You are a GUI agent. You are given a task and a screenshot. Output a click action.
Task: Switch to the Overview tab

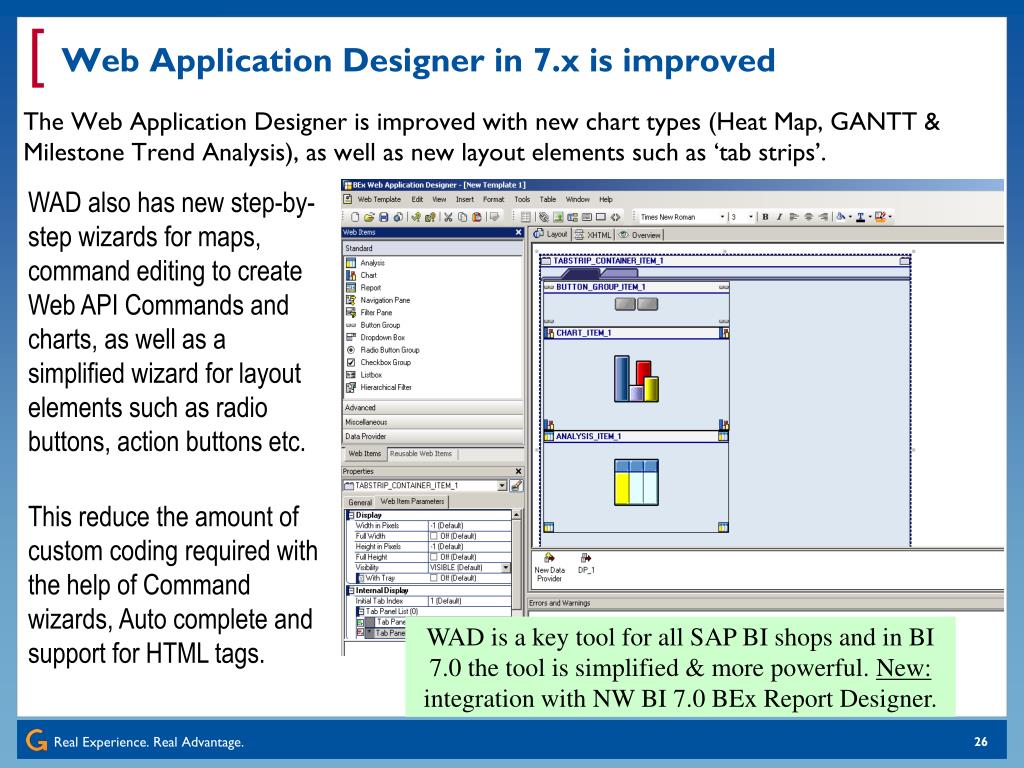tap(639, 235)
